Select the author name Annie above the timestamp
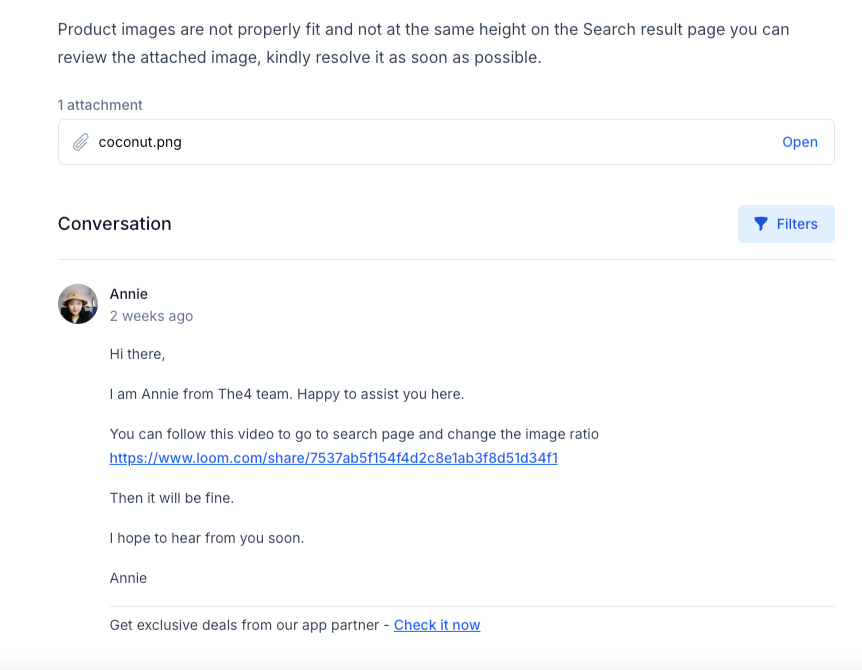862x670 pixels. coord(128,294)
